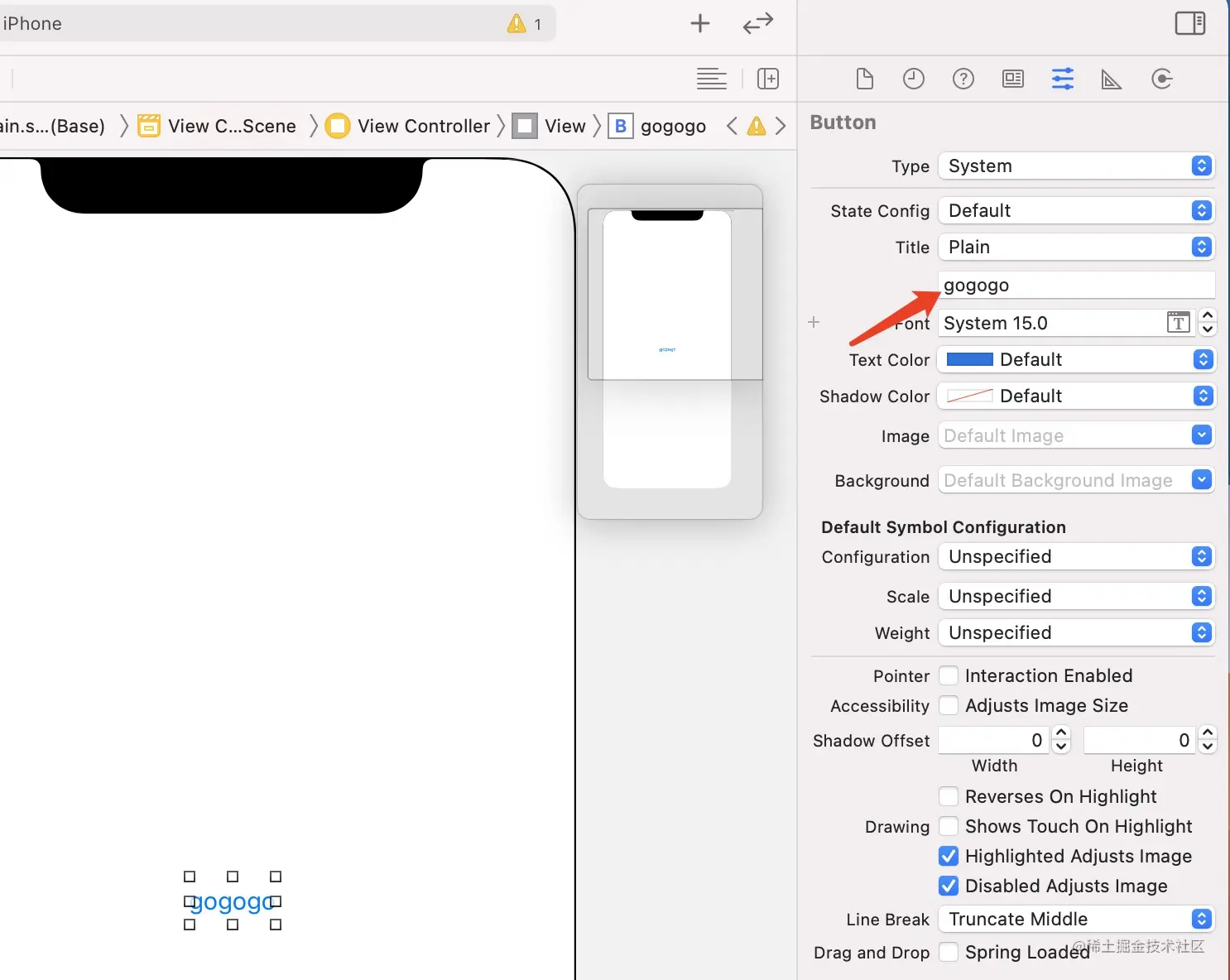The width and height of the screenshot is (1230, 980).
Task: Click the warning icon in the jump bar
Action: pyautogui.click(x=757, y=126)
